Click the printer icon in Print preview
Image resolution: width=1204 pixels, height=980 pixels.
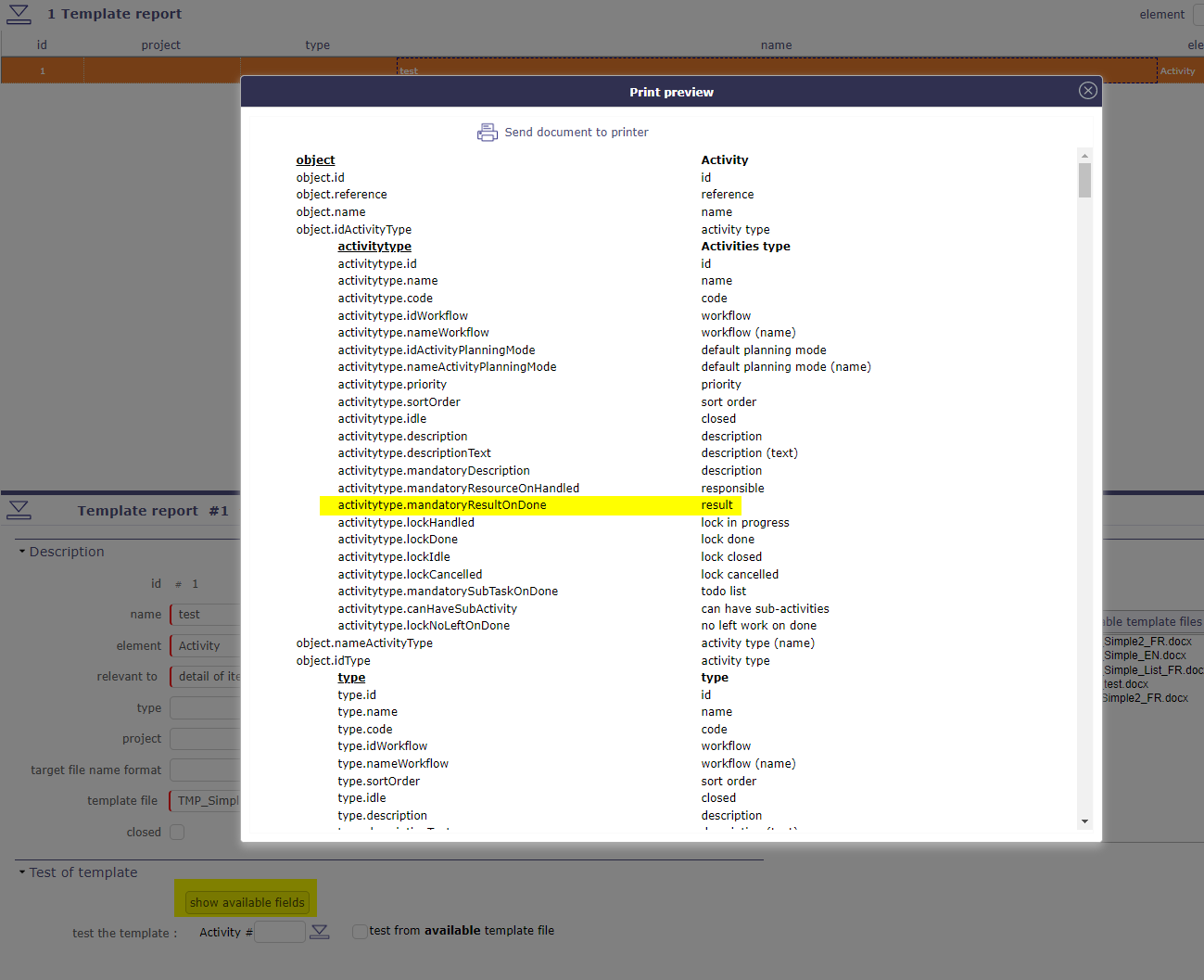pos(487,133)
